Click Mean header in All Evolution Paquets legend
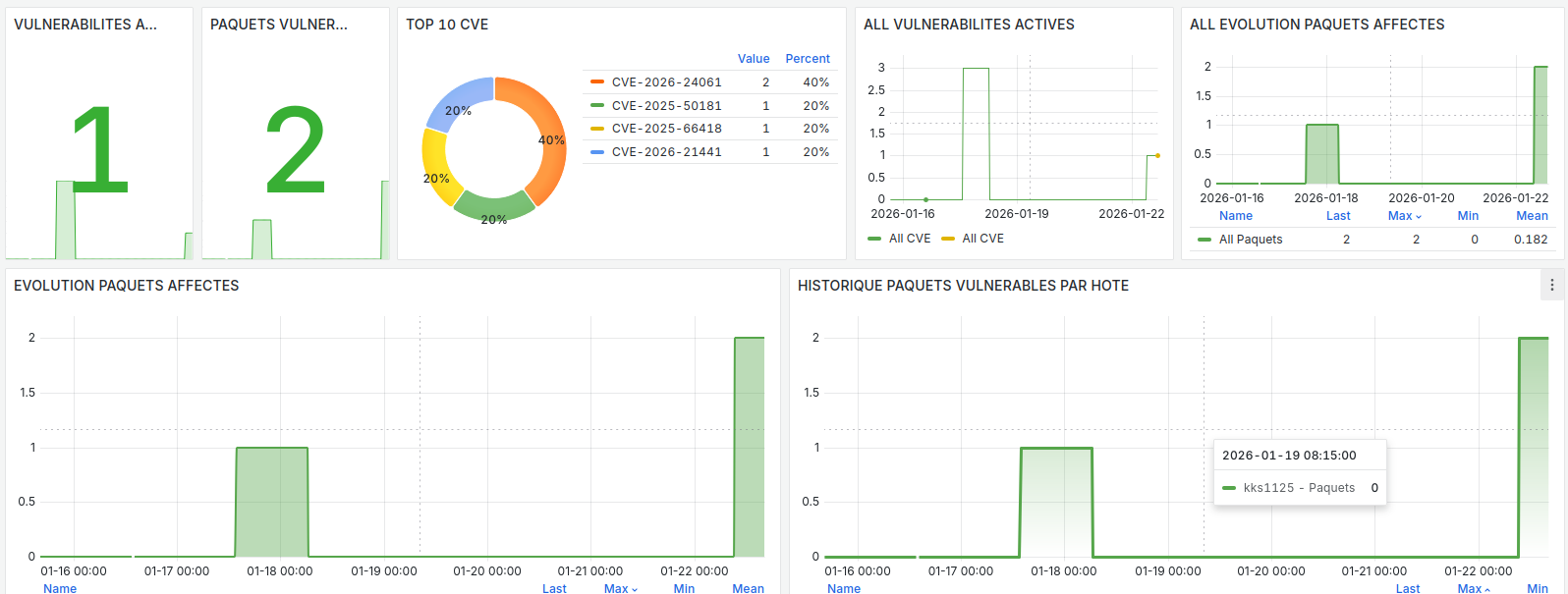Image resolution: width=1568 pixels, height=594 pixels. pyautogui.click(x=1531, y=216)
